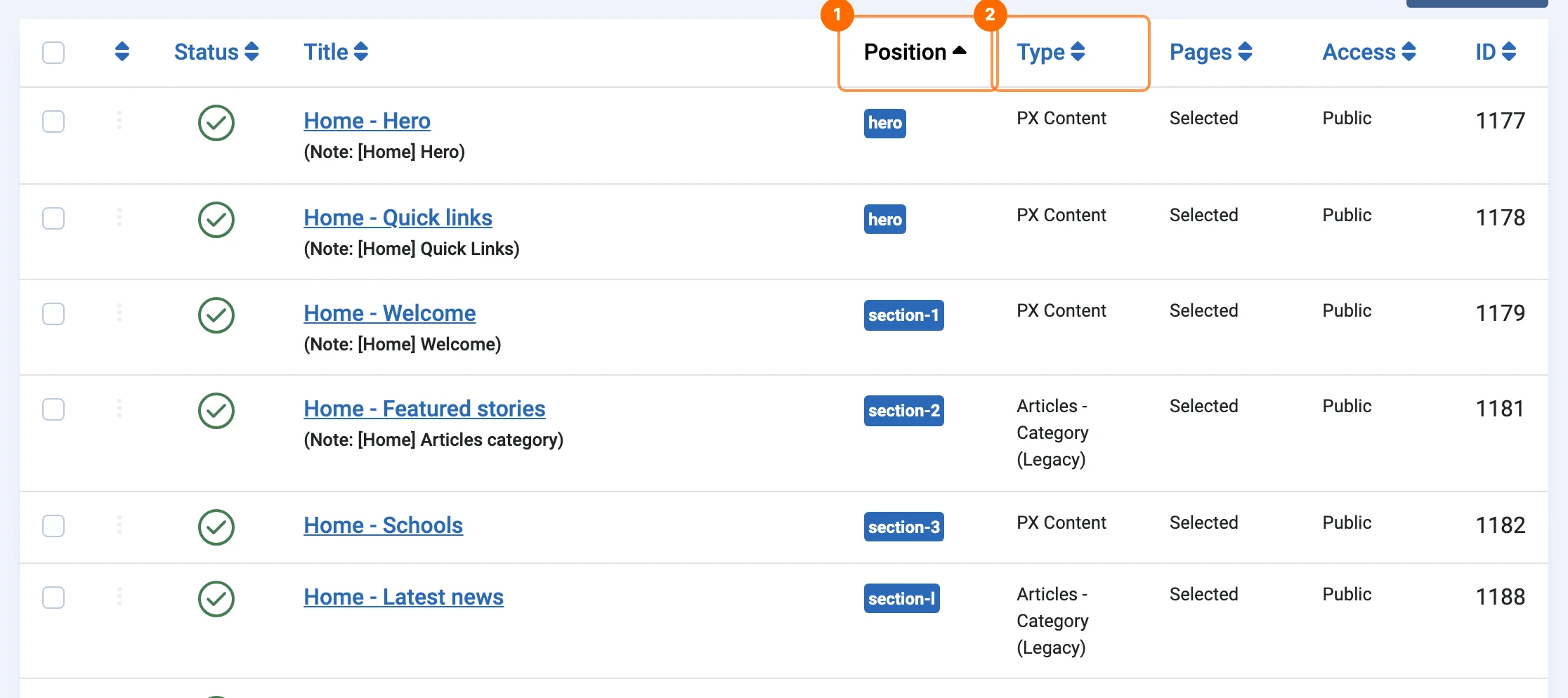Select the Home - Schools row checkbox

[53, 526]
